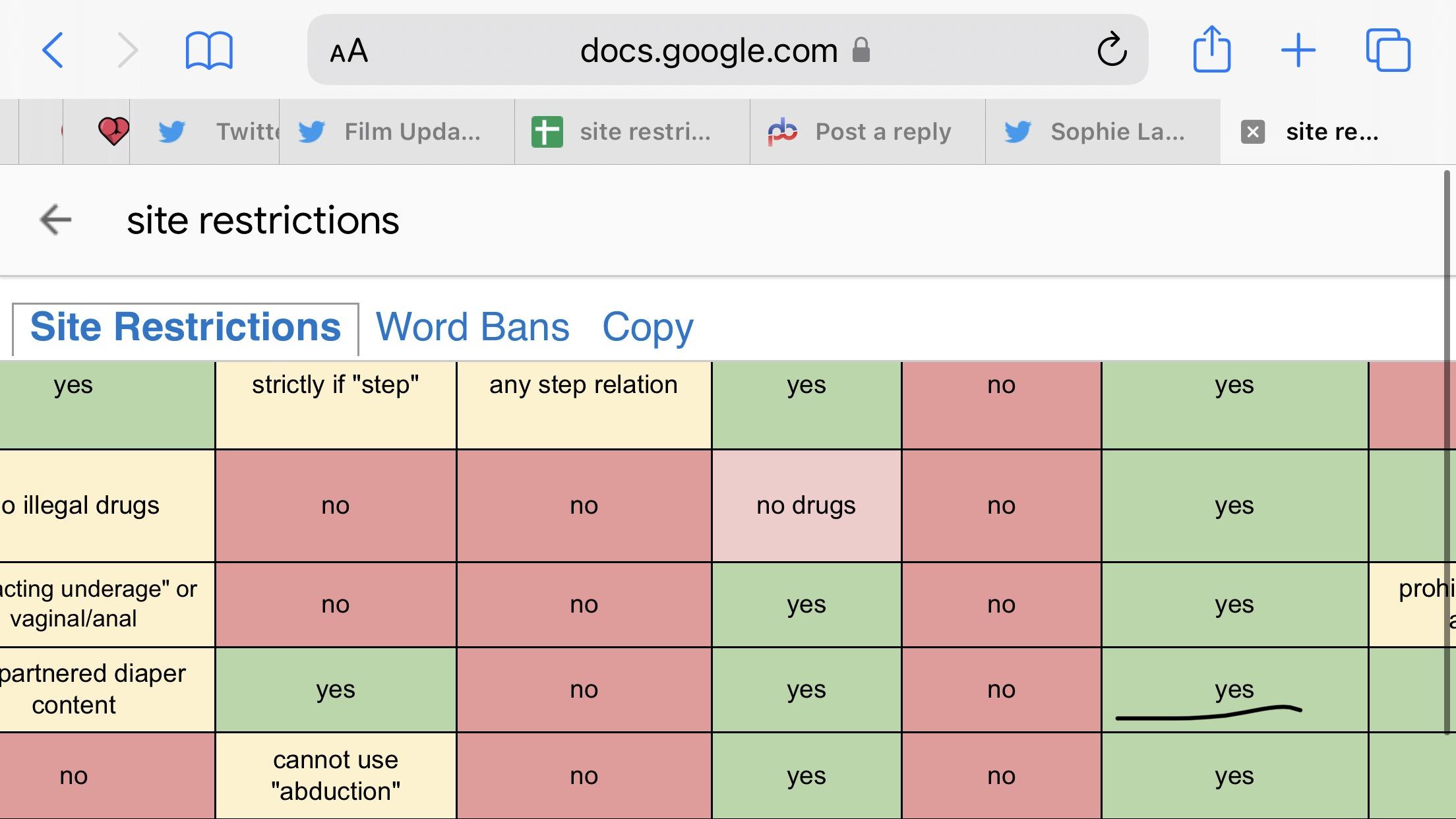This screenshot has height=819, width=1456.
Task: Show all tabs overview icon
Action: 1387,50
